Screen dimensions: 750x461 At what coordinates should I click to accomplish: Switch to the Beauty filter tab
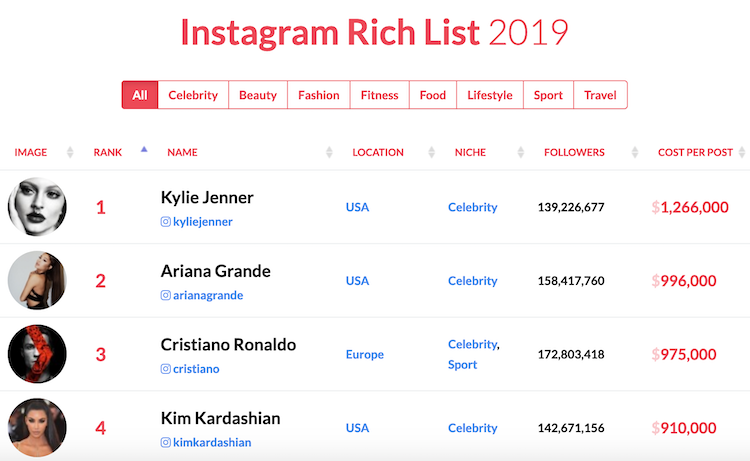pos(258,95)
